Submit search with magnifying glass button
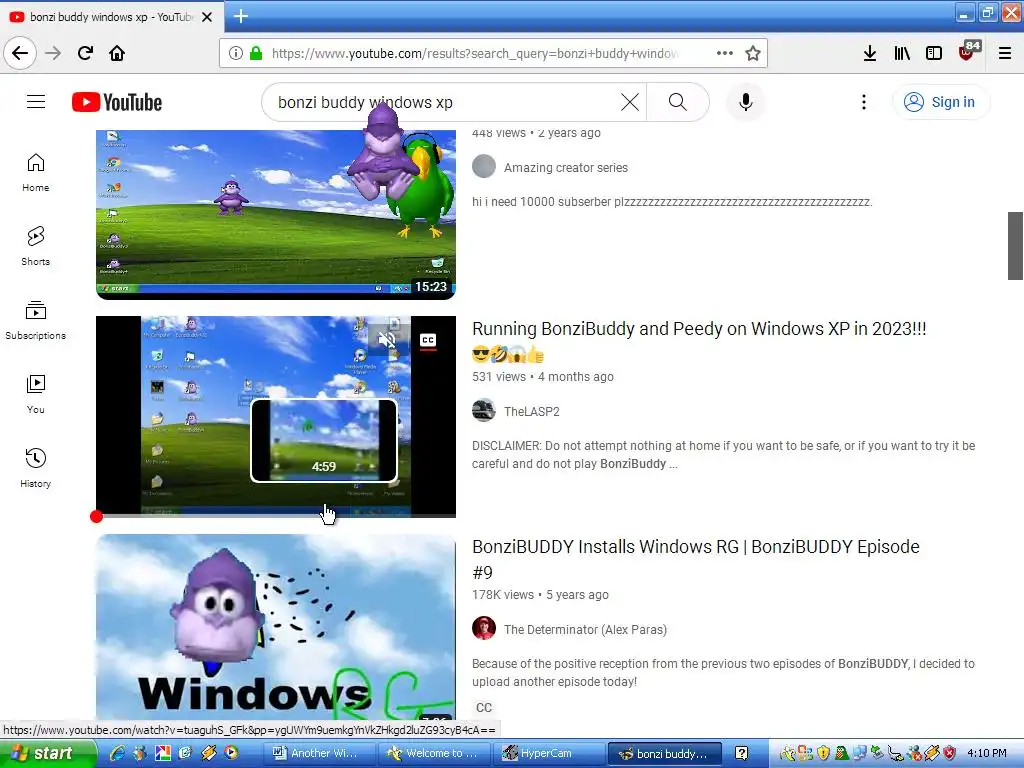Screen dimensions: 1024x768 coord(678,102)
